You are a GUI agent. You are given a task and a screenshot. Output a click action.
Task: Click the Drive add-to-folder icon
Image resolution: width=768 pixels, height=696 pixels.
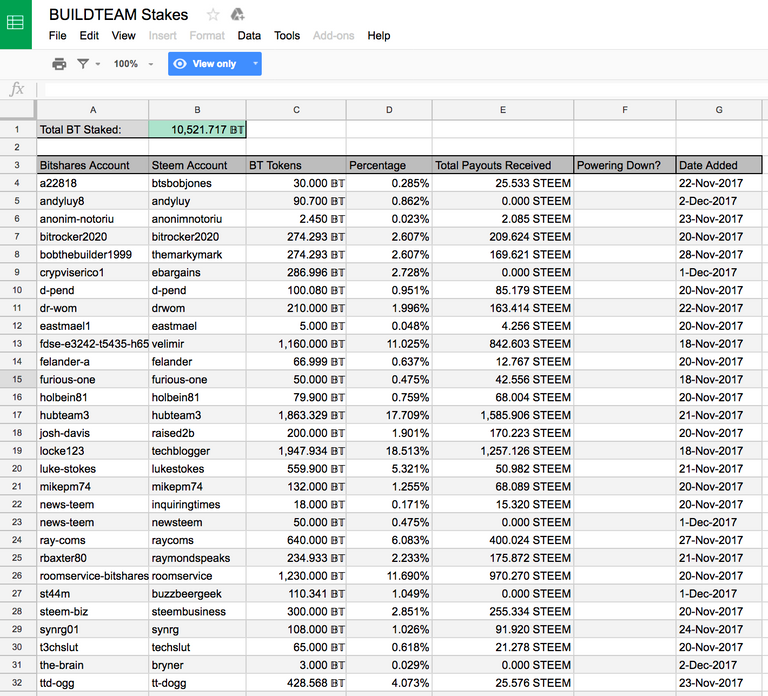(238, 15)
